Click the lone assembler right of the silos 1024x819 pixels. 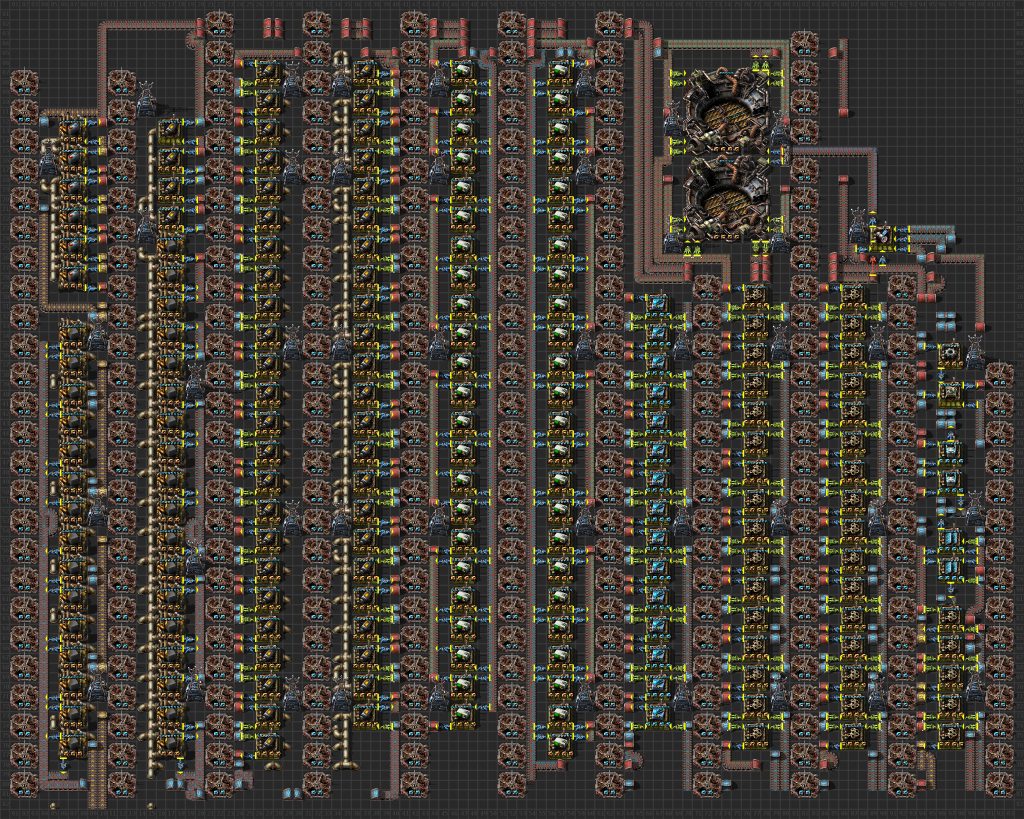(x=882, y=236)
